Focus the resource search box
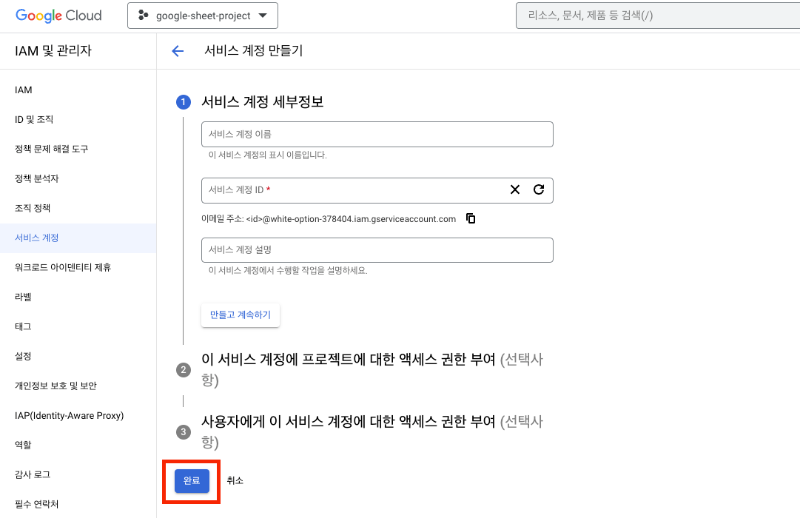 point(658,16)
